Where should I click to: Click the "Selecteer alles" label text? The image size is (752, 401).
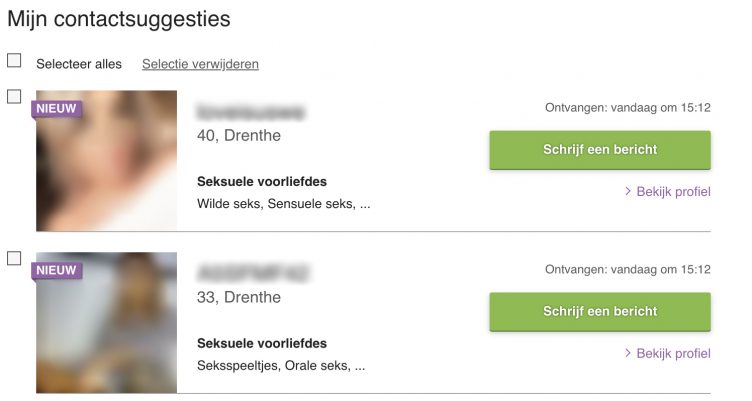click(79, 64)
